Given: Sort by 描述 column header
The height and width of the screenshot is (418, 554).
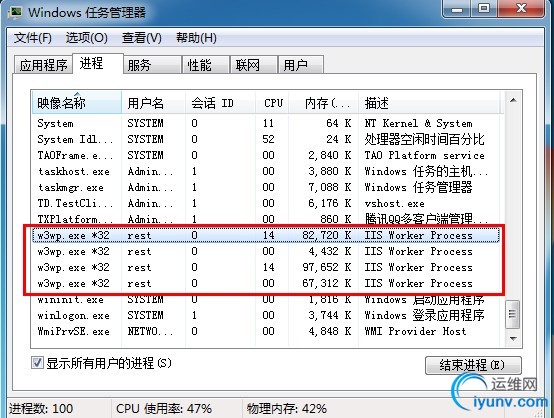Looking at the screenshot, I should pyautogui.click(x=429, y=103).
